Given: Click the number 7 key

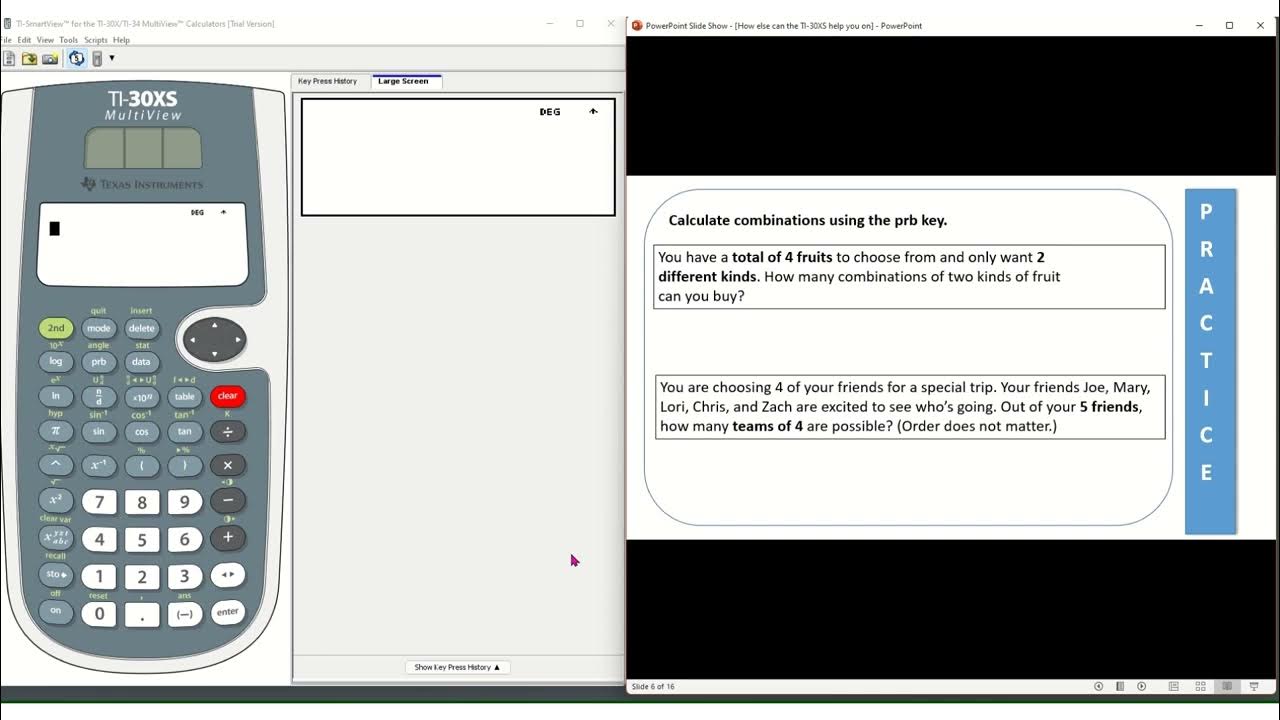Looking at the screenshot, I should pos(99,503).
